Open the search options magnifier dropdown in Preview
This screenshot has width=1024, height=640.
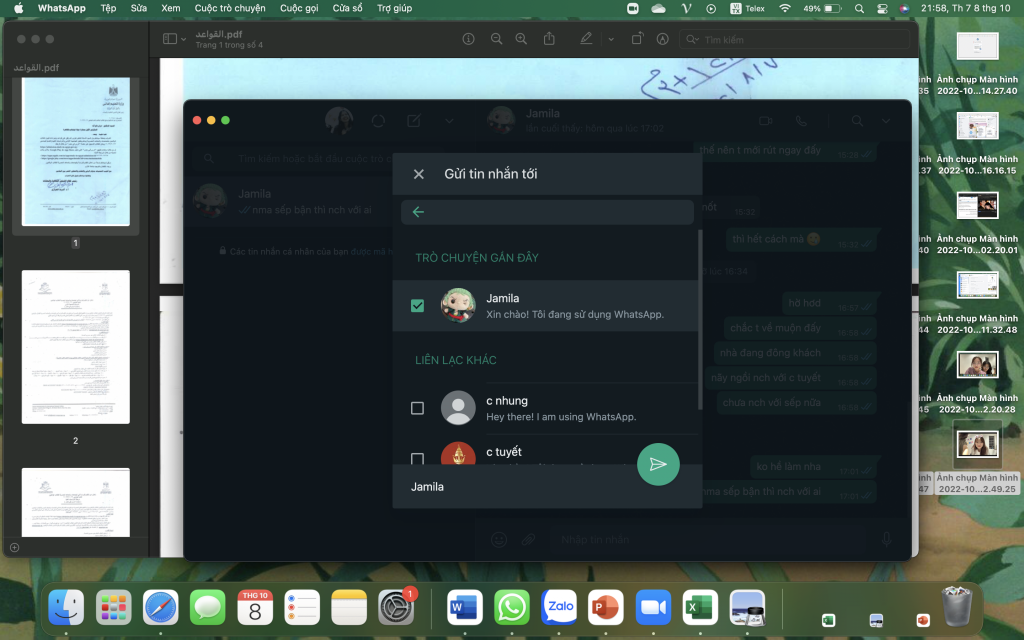(x=692, y=40)
